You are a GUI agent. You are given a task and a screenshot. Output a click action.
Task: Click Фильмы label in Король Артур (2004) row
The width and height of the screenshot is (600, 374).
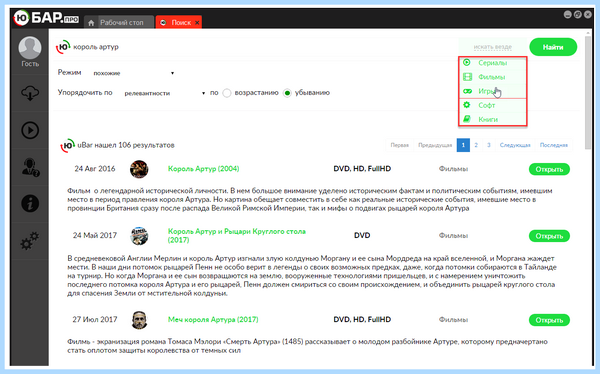pos(453,169)
